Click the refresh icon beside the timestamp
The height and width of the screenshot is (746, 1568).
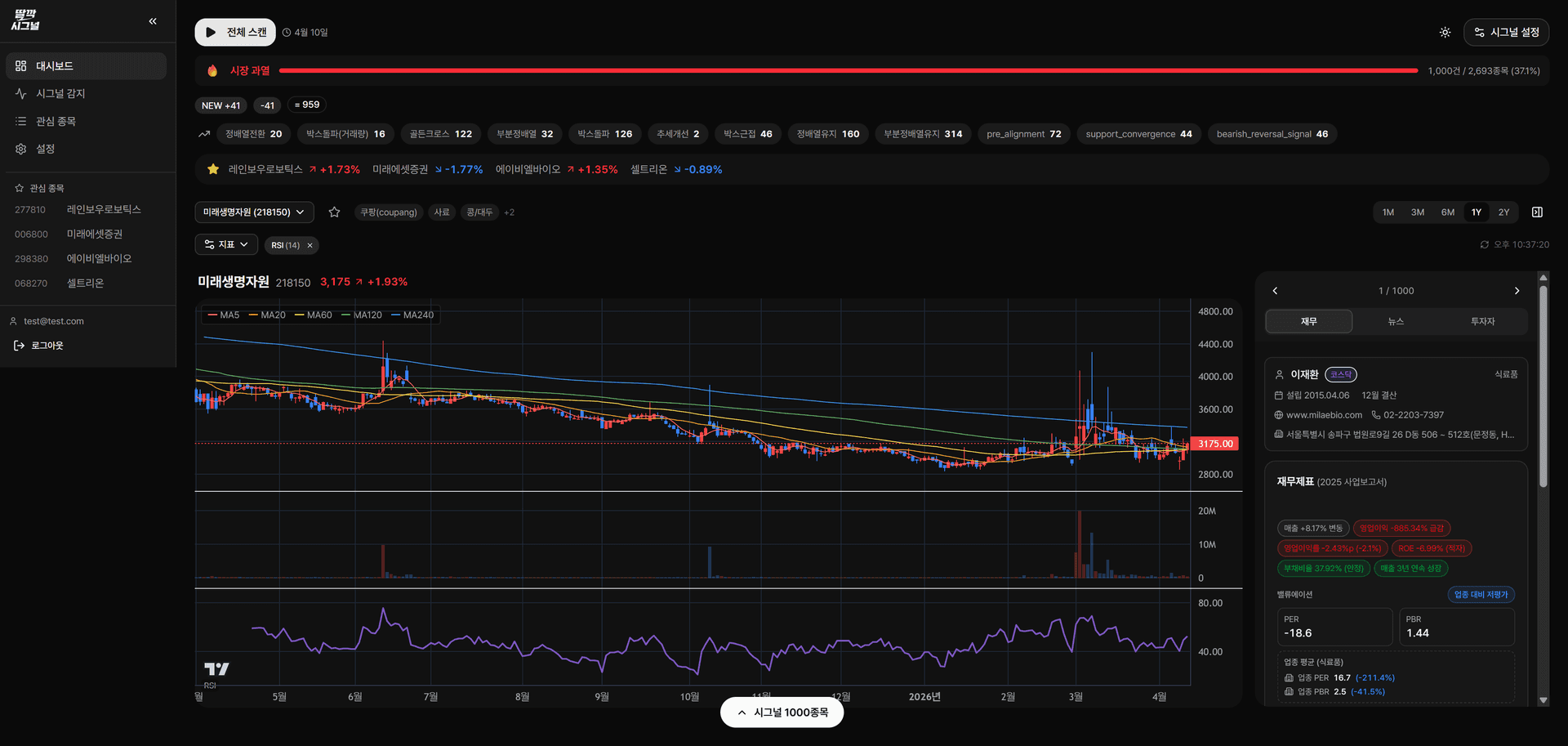[1484, 245]
